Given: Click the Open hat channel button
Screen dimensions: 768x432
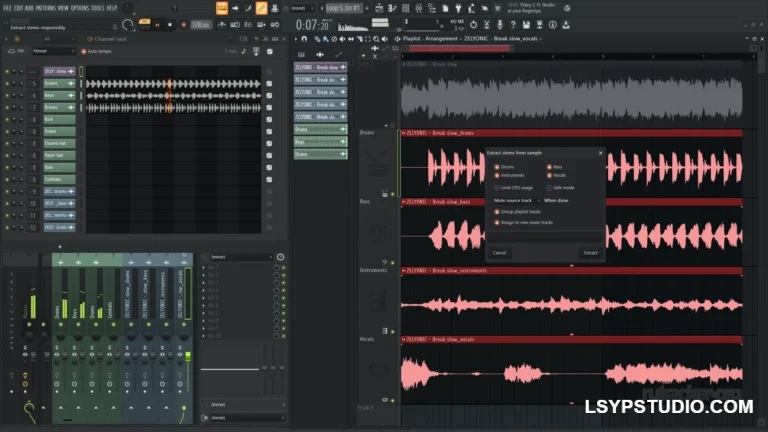Looking at the screenshot, I should [59, 155].
